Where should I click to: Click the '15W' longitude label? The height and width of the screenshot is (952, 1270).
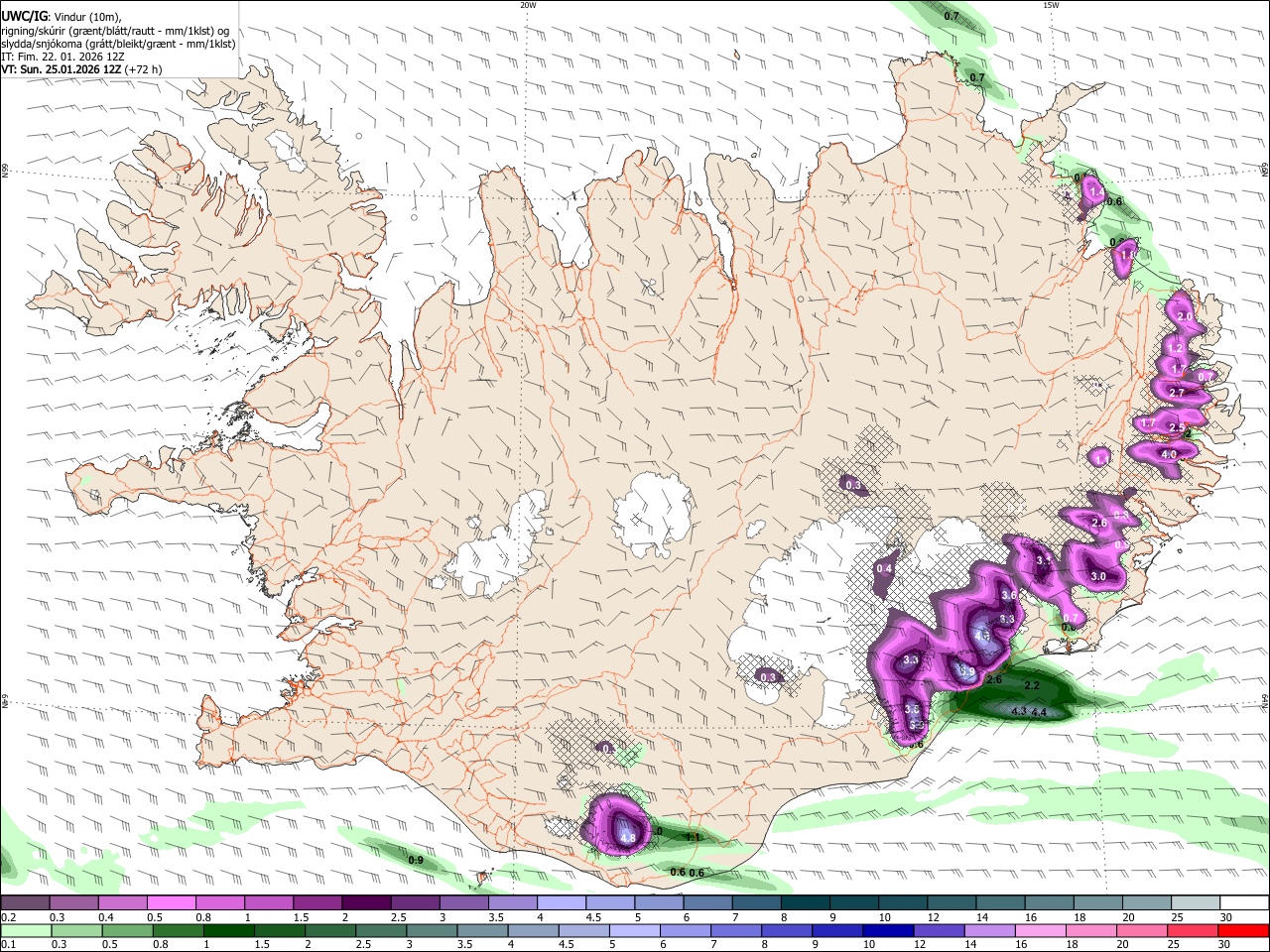pyautogui.click(x=1050, y=5)
